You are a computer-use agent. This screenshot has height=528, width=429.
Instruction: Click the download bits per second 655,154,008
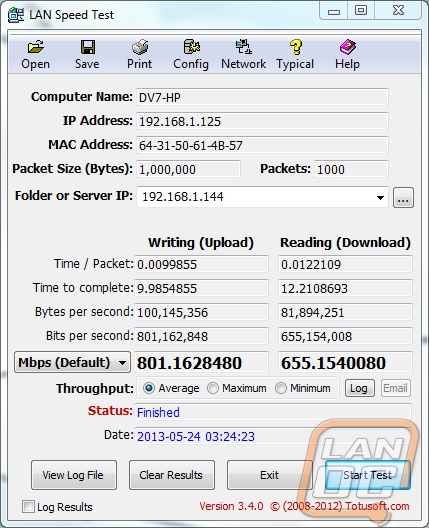pyautogui.click(x=345, y=336)
